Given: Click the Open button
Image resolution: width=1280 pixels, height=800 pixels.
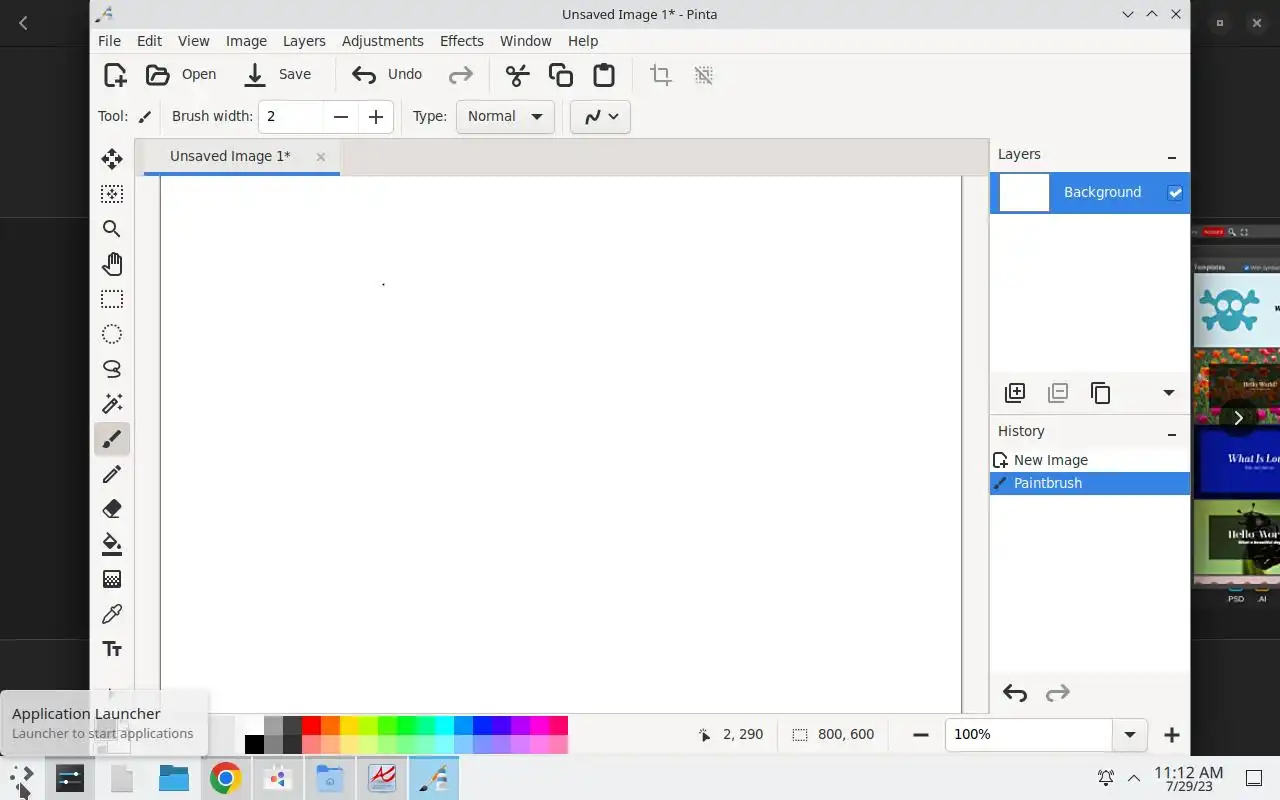Looking at the screenshot, I should click(181, 75).
